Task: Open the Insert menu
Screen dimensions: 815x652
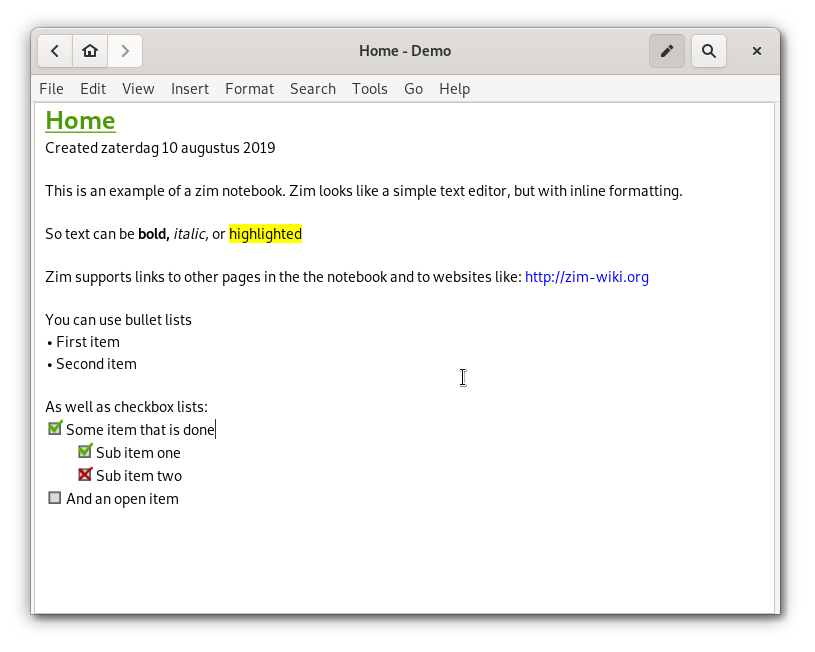Action: 190,89
